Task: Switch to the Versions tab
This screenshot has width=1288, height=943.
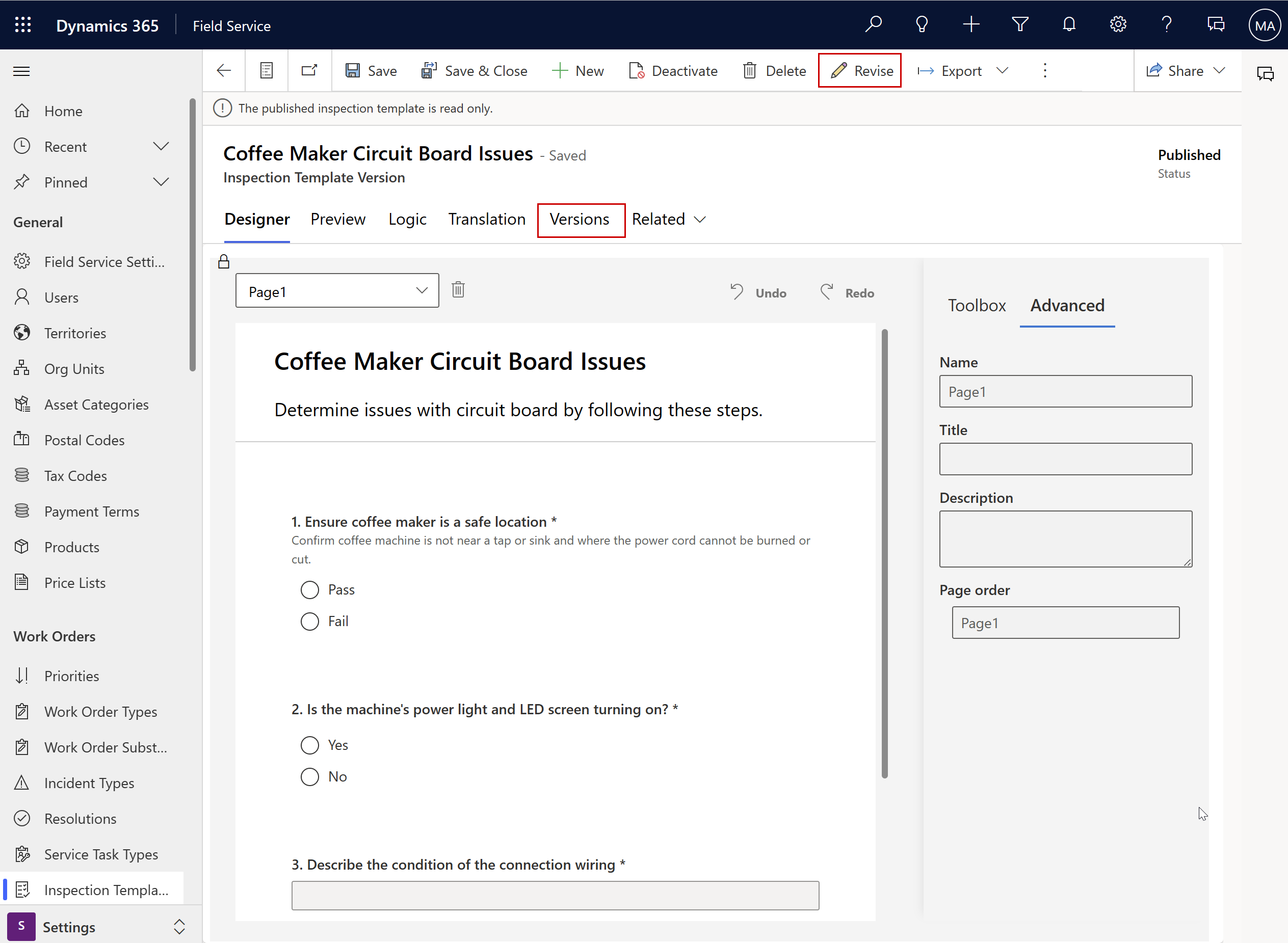Action: 579,219
